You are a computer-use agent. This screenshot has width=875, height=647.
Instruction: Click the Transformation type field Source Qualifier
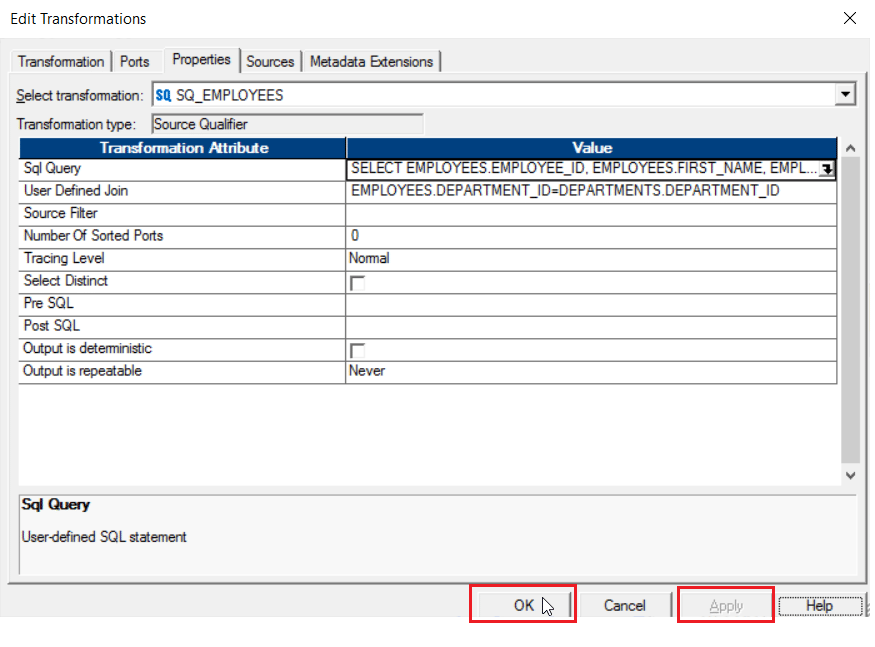287,124
